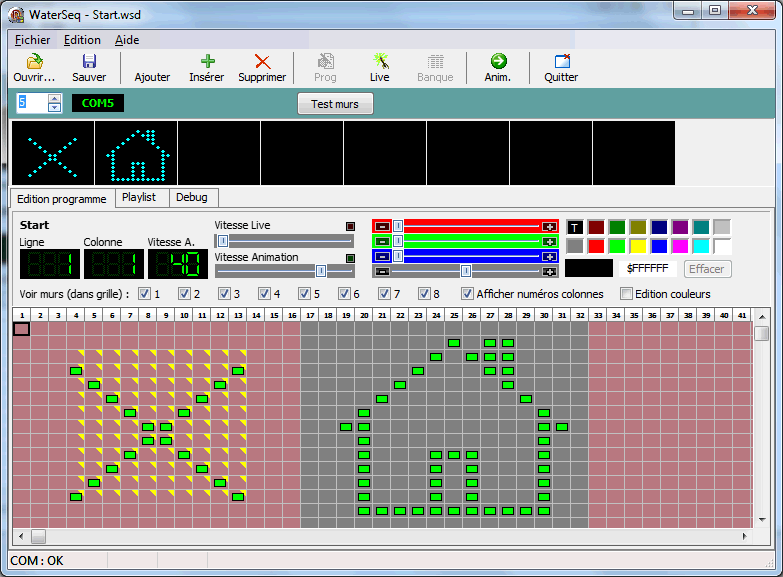Uncheck Afficher numéros colonnes
Screen dimensions: 783x577
(x=467, y=294)
